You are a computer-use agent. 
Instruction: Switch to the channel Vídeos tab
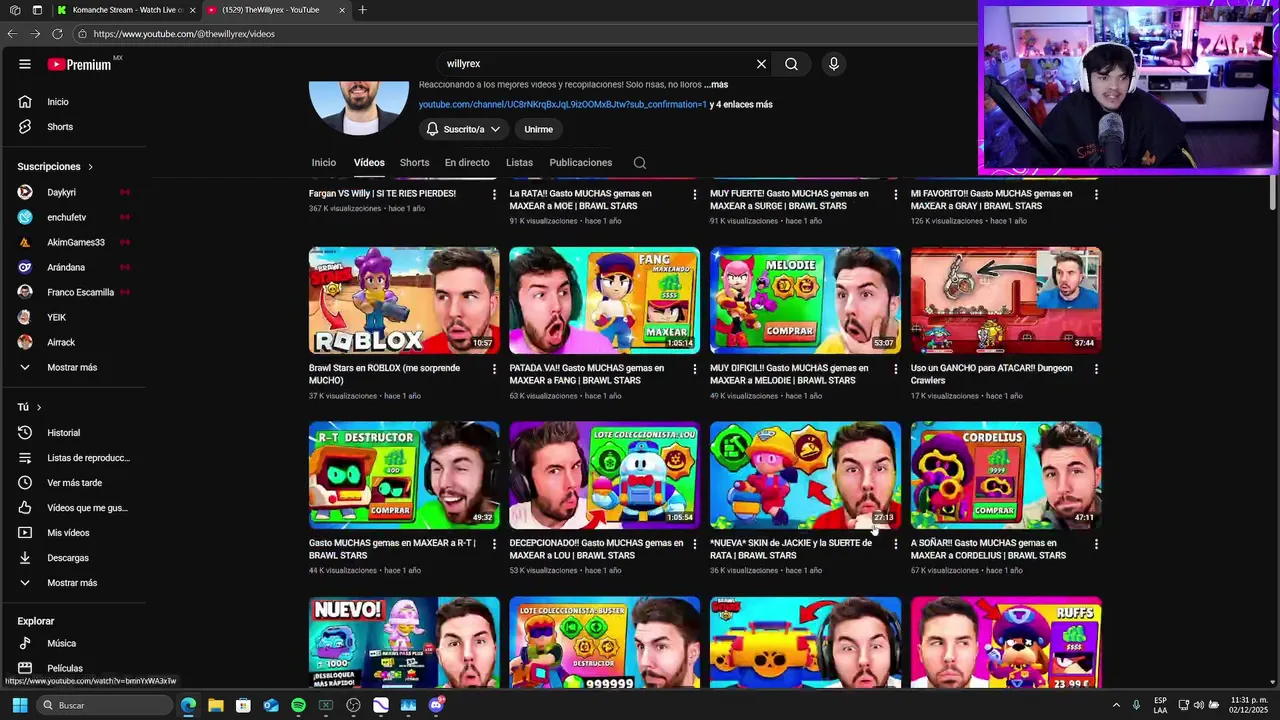[369, 163]
